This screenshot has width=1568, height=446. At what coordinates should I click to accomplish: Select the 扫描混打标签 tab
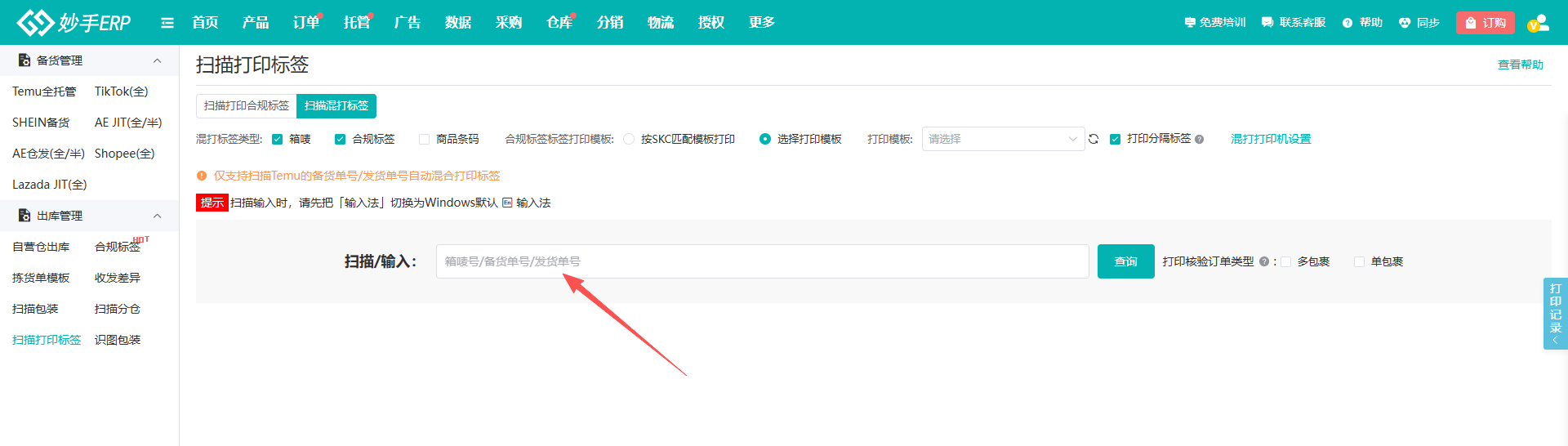pyautogui.click(x=336, y=106)
